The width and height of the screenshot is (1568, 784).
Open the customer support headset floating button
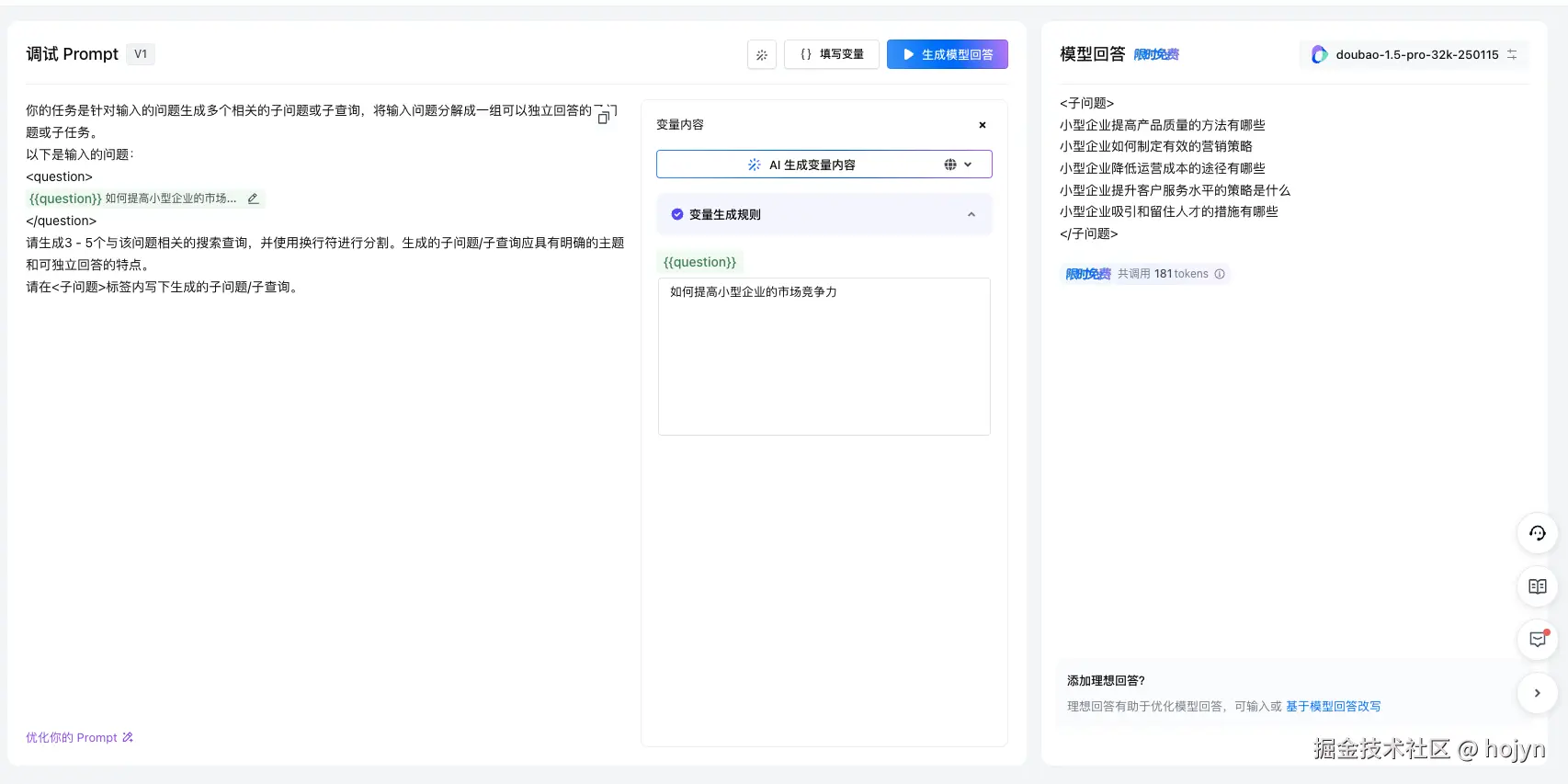tap(1538, 533)
